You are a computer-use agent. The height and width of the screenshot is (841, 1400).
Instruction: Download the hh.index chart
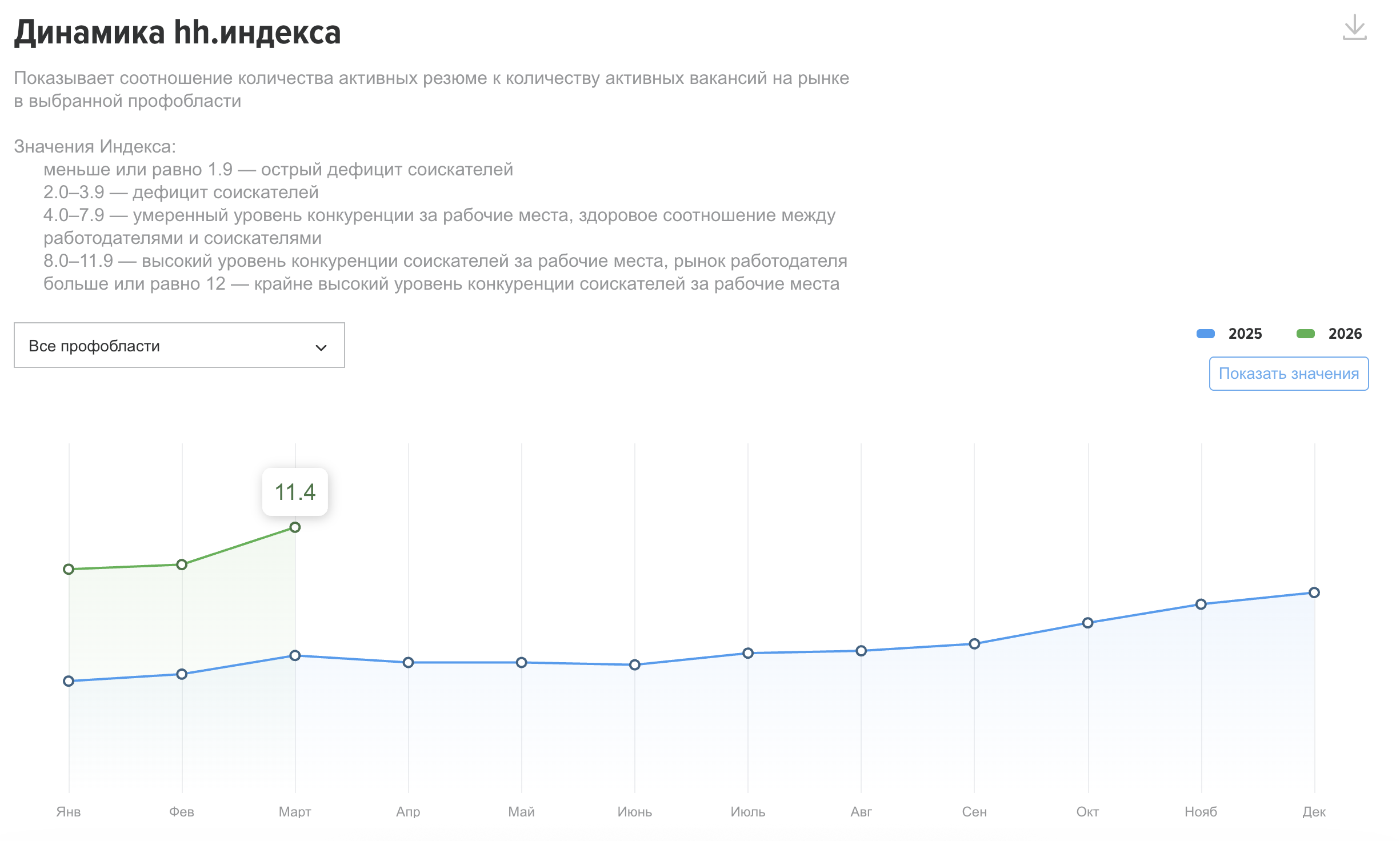point(1354,27)
